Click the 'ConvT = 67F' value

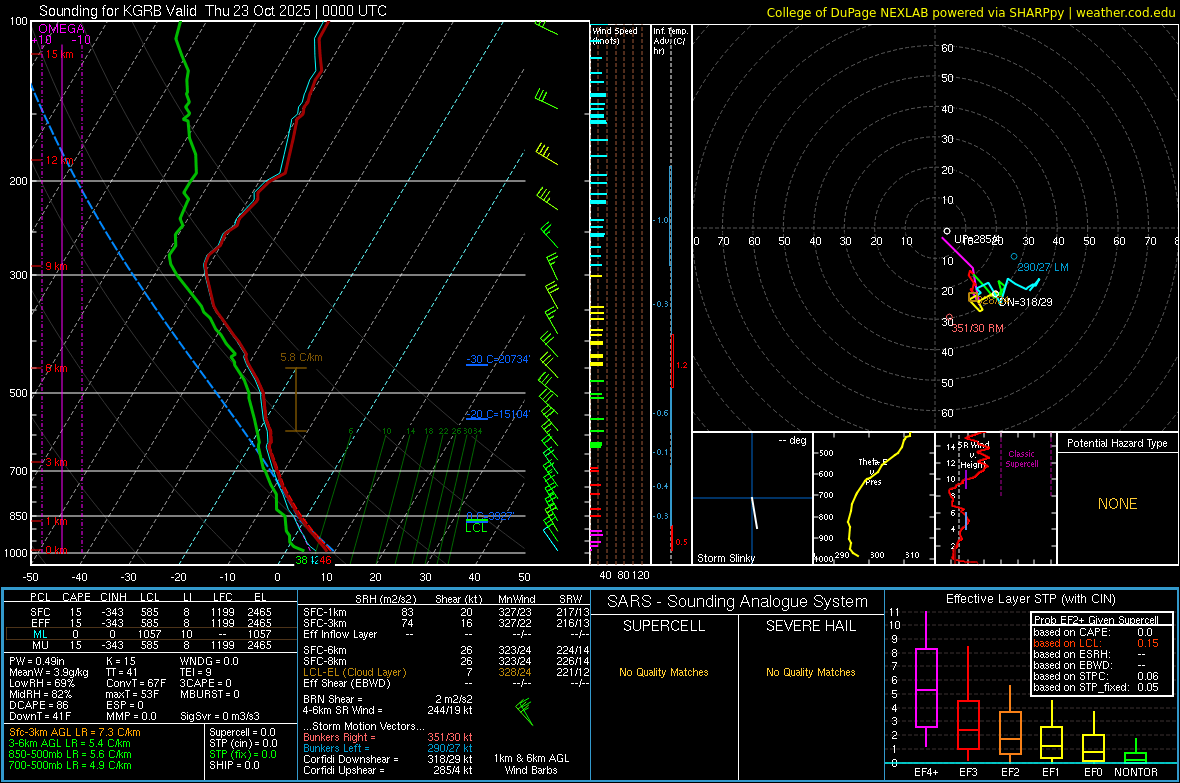tap(135, 683)
